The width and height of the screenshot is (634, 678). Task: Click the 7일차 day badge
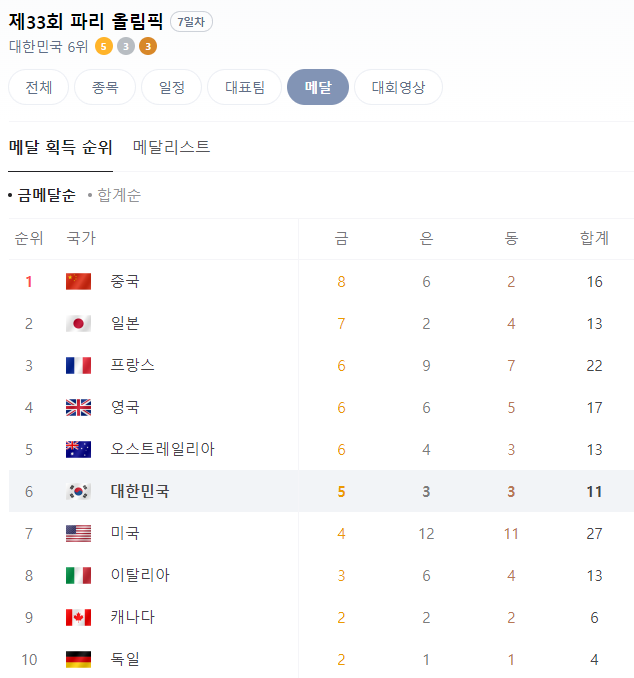[191, 22]
